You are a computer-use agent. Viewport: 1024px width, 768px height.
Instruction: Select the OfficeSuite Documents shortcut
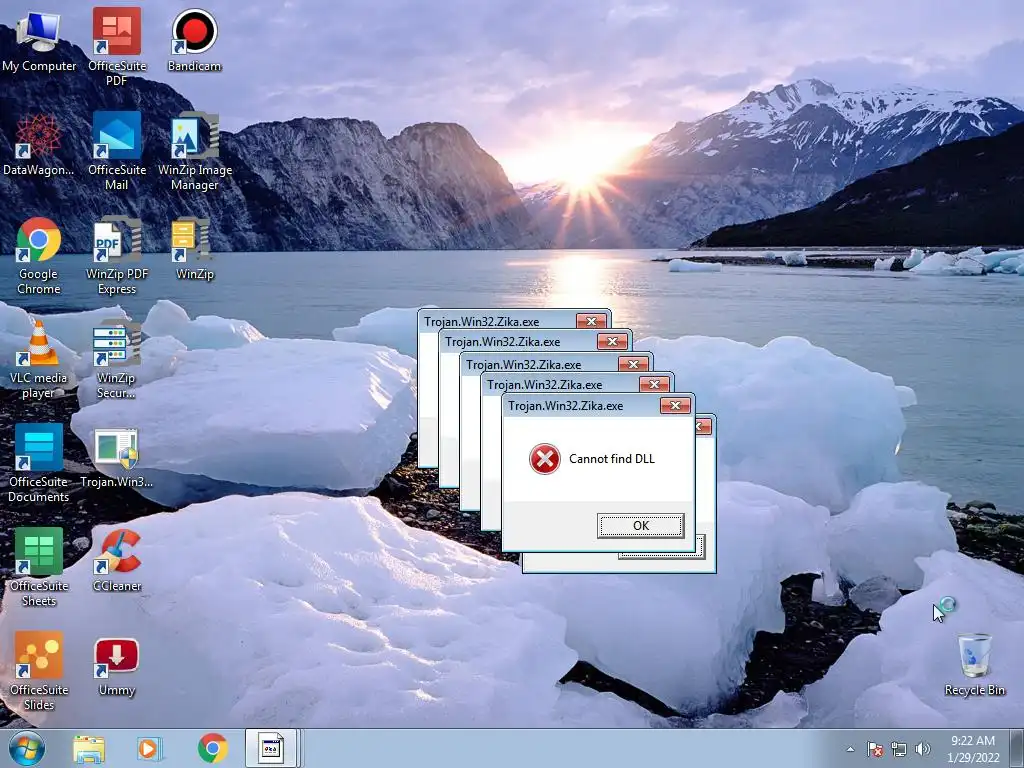click(x=39, y=462)
